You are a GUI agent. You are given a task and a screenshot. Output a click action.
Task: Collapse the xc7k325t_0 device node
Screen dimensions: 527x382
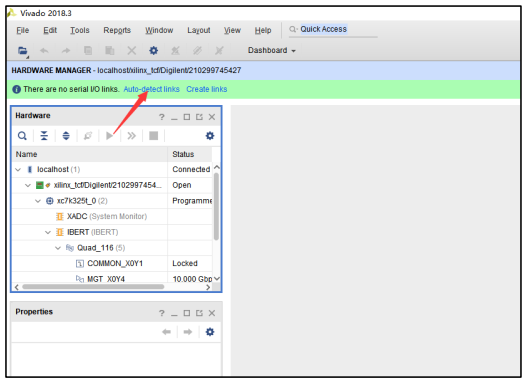pos(38,201)
